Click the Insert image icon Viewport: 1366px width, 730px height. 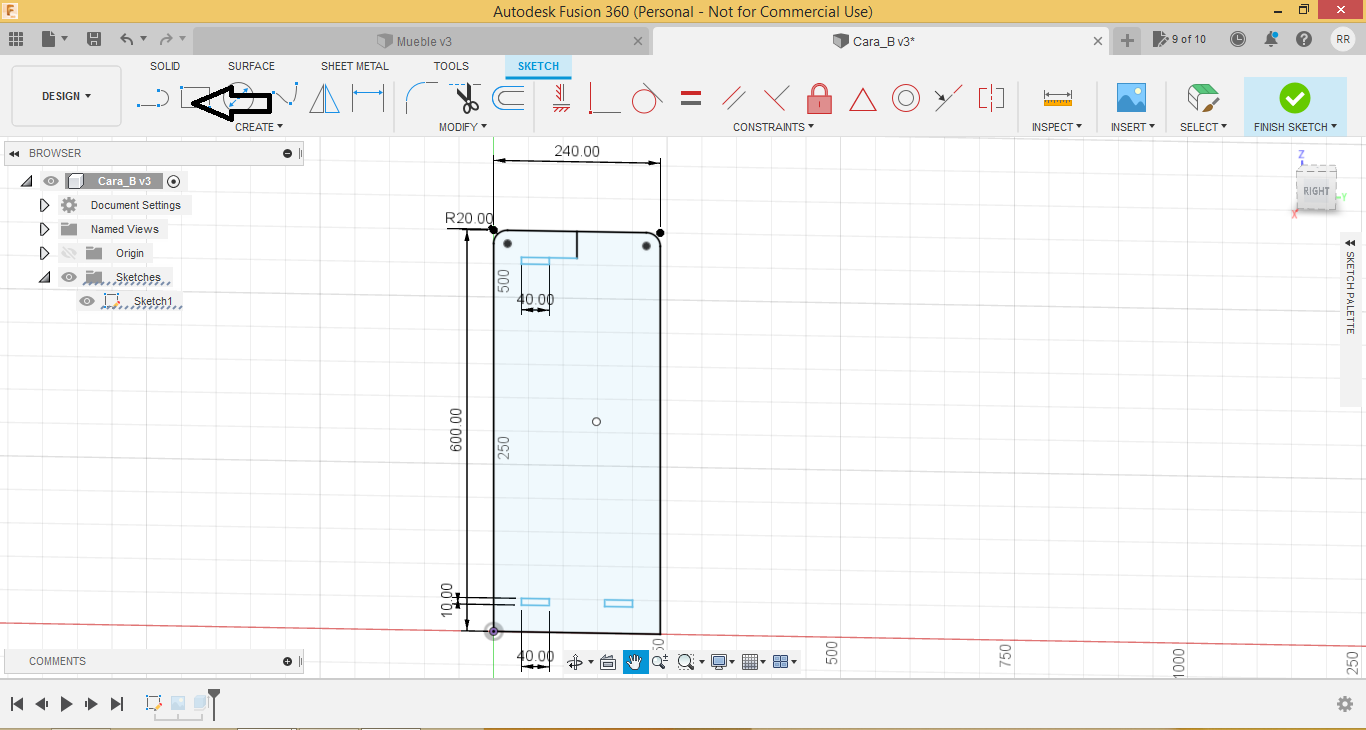(1131, 98)
